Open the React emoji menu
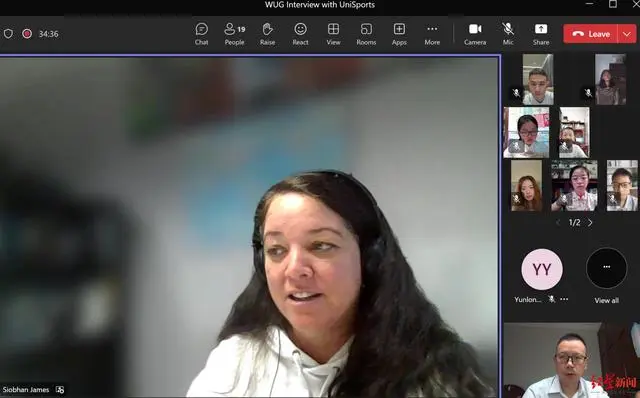 click(x=300, y=34)
